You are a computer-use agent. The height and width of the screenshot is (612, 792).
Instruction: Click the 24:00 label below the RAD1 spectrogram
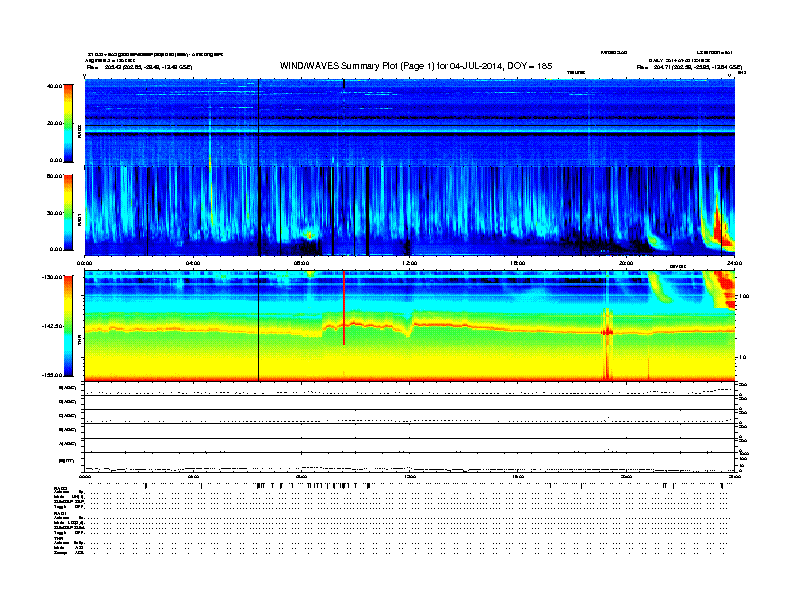pyautogui.click(x=734, y=263)
